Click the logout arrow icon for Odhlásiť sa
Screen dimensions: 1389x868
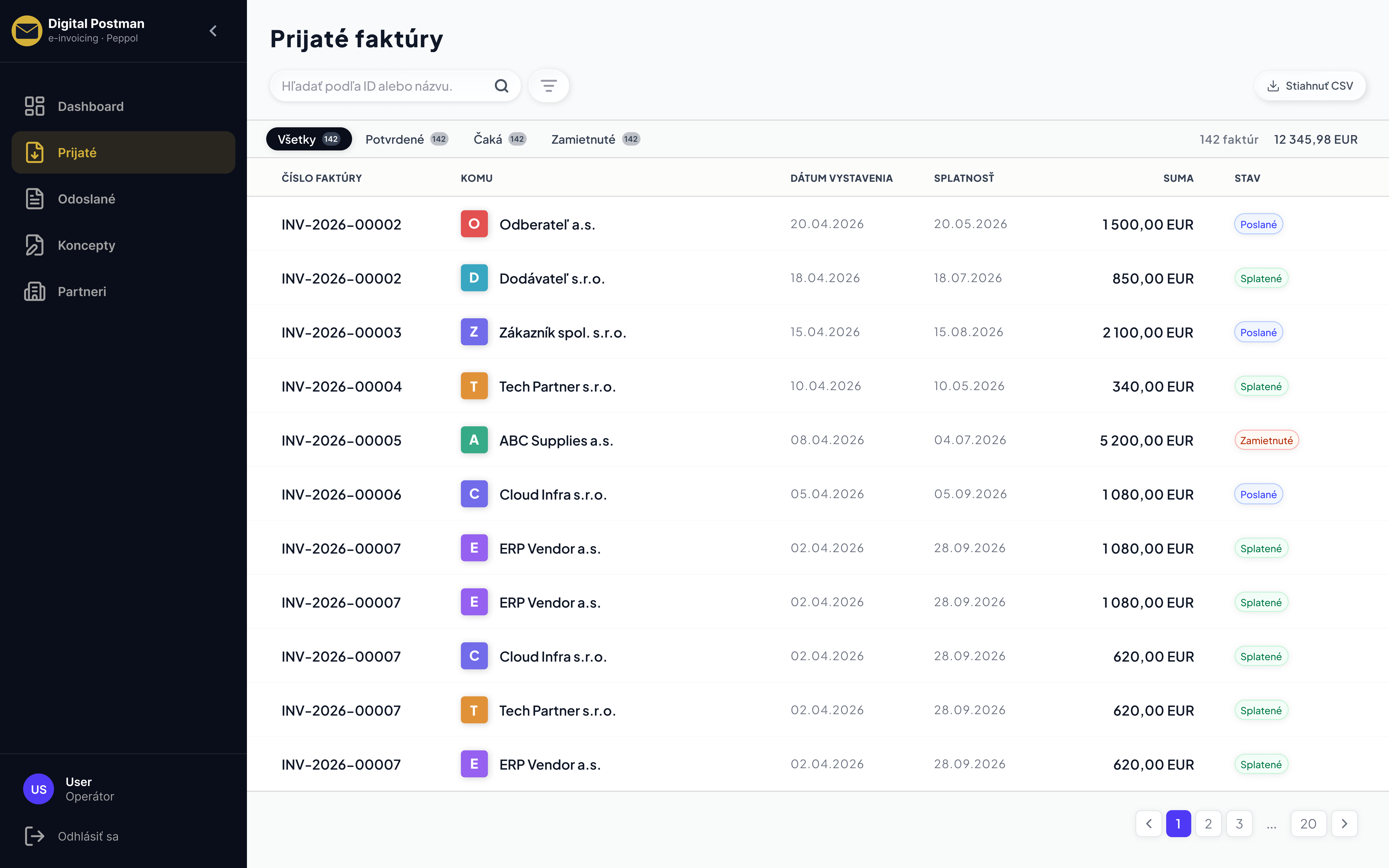pos(34,836)
